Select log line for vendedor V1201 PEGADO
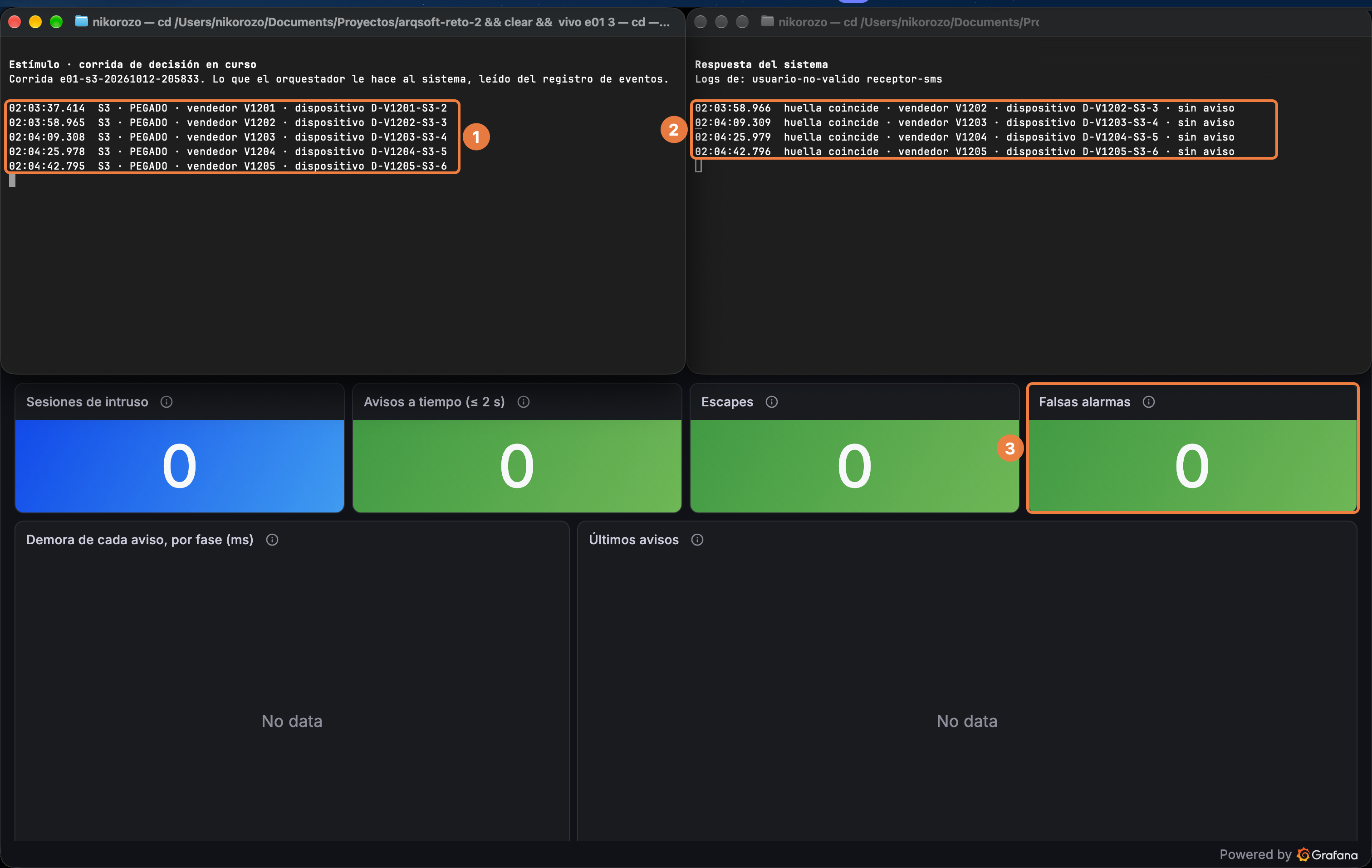The image size is (1372, 868). tap(228, 108)
